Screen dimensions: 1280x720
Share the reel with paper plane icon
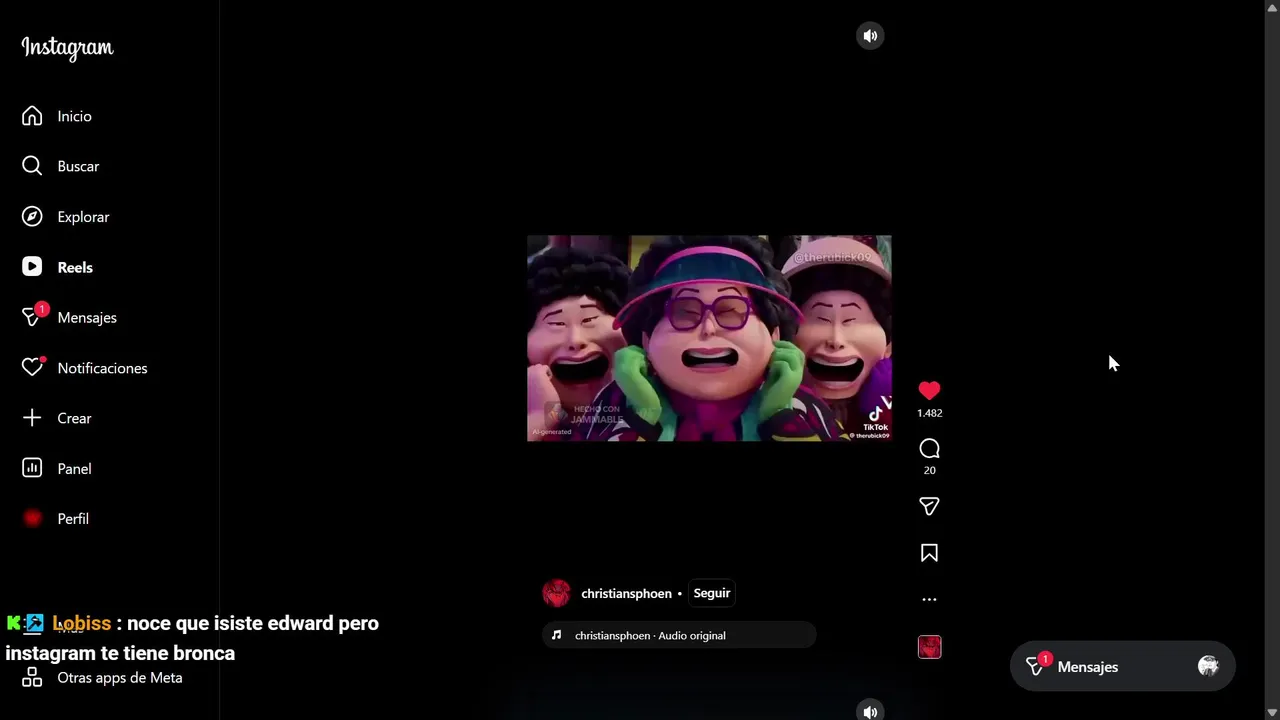(929, 506)
